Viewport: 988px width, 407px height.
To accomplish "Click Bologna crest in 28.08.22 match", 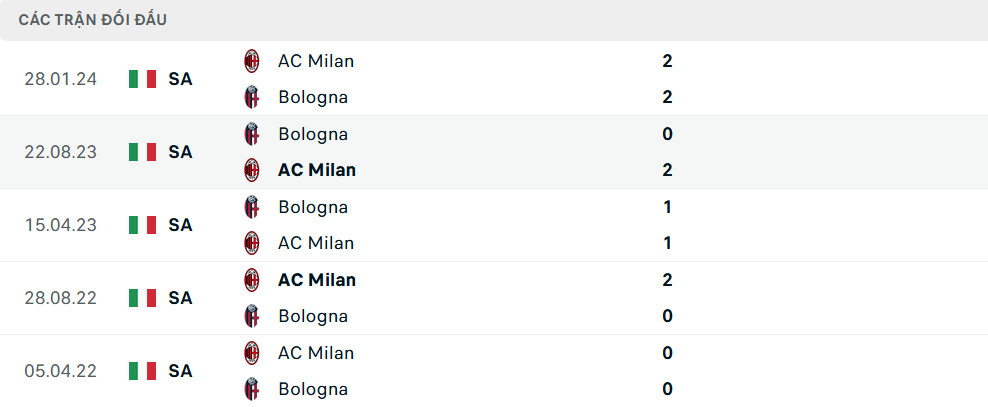I will click(x=252, y=316).
